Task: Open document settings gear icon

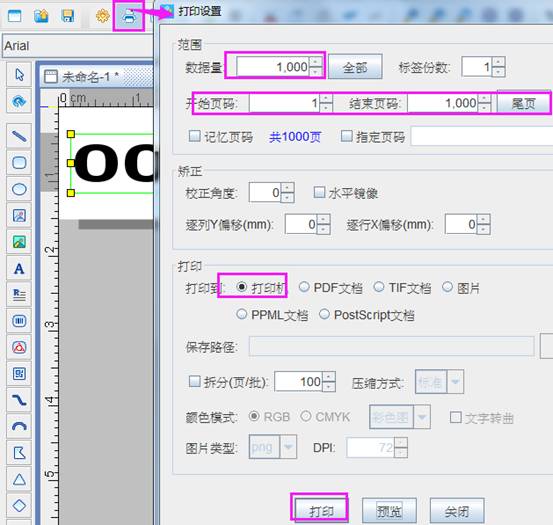Action: pyautogui.click(x=103, y=16)
